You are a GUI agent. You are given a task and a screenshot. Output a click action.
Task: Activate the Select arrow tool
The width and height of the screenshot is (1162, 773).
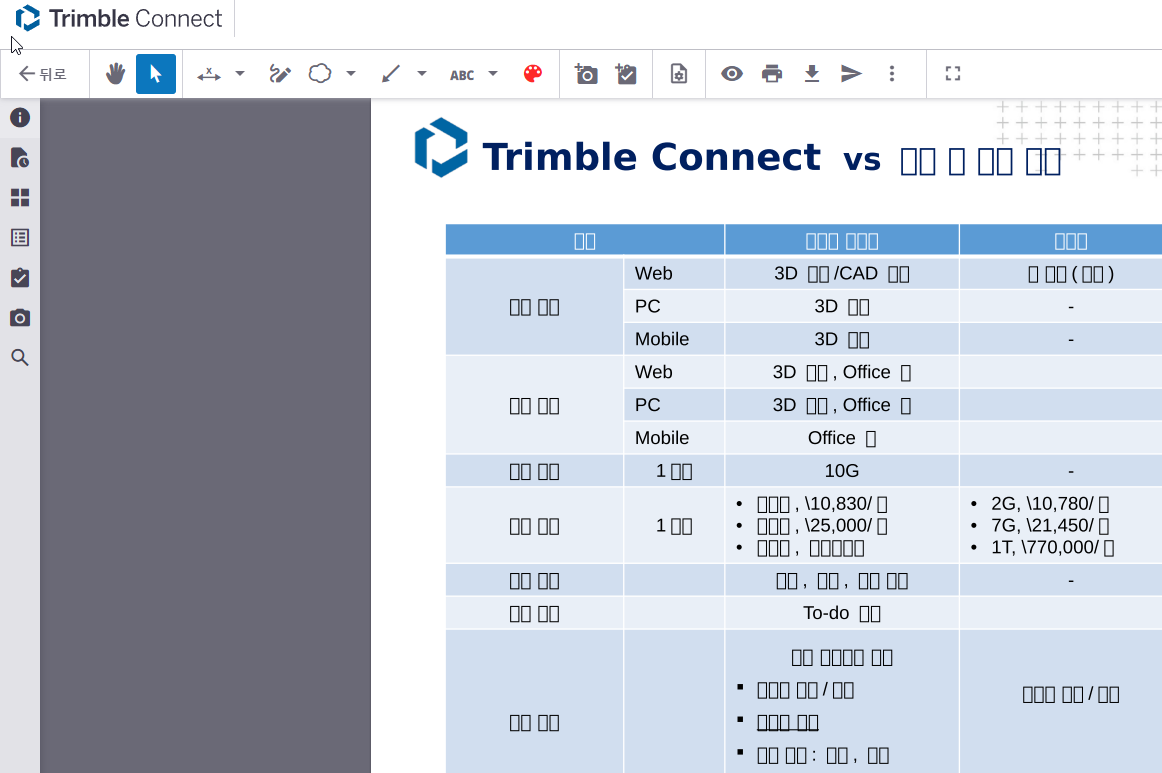[156, 74]
